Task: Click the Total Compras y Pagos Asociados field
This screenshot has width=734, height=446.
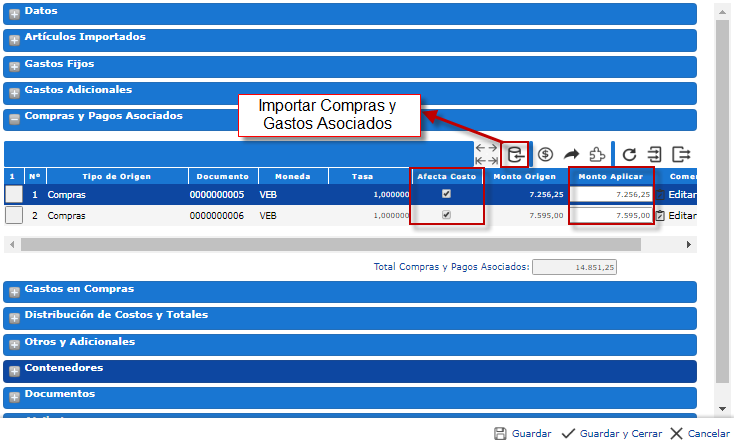Action: coord(574,267)
